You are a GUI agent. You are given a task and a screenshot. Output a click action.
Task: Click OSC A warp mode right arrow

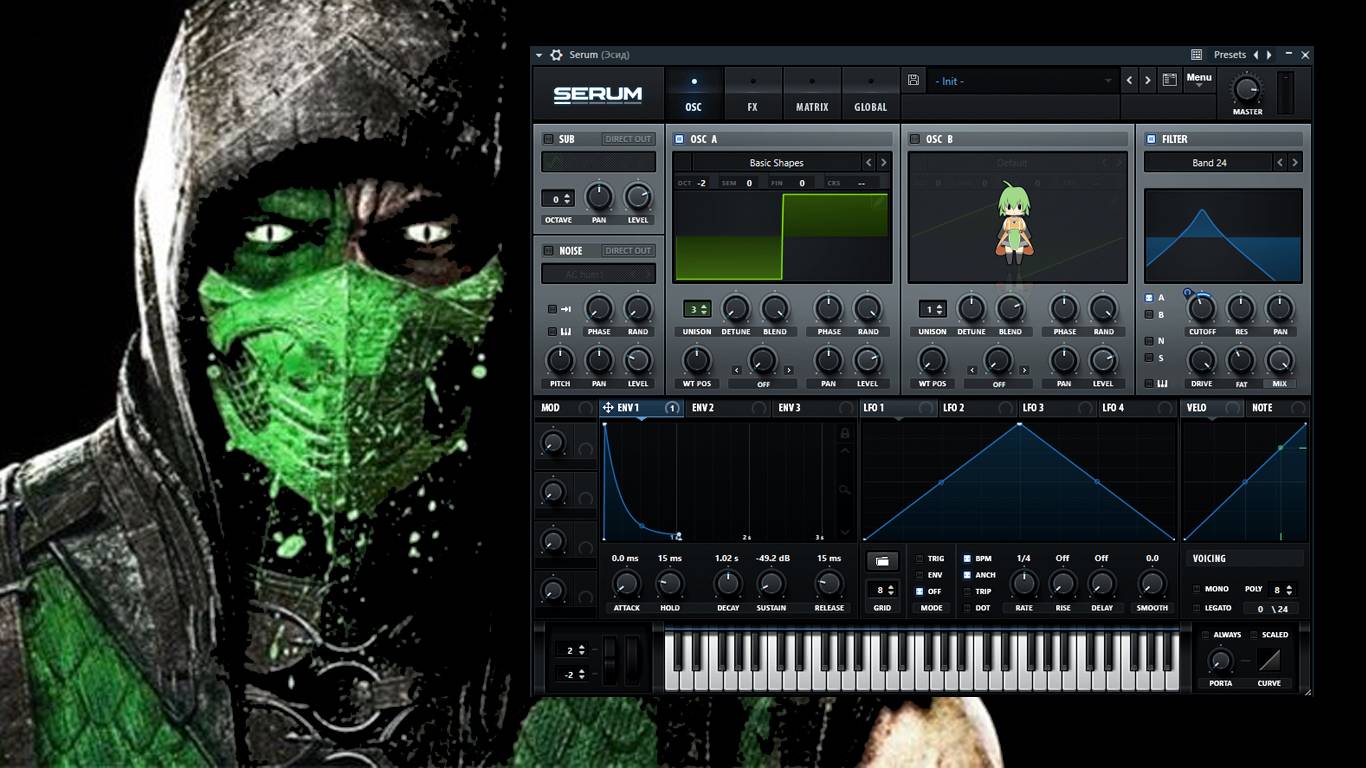click(788, 370)
